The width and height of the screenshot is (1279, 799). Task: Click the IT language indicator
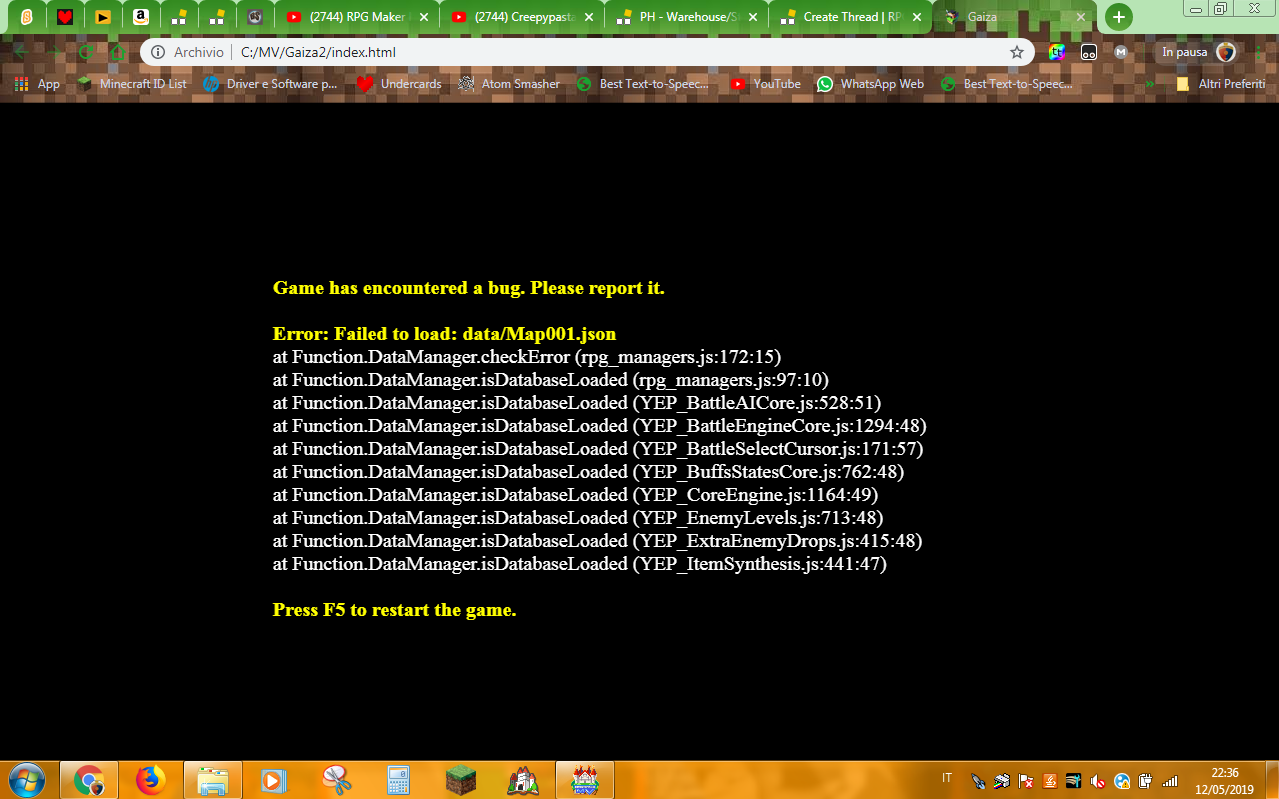pyautogui.click(x=947, y=778)
